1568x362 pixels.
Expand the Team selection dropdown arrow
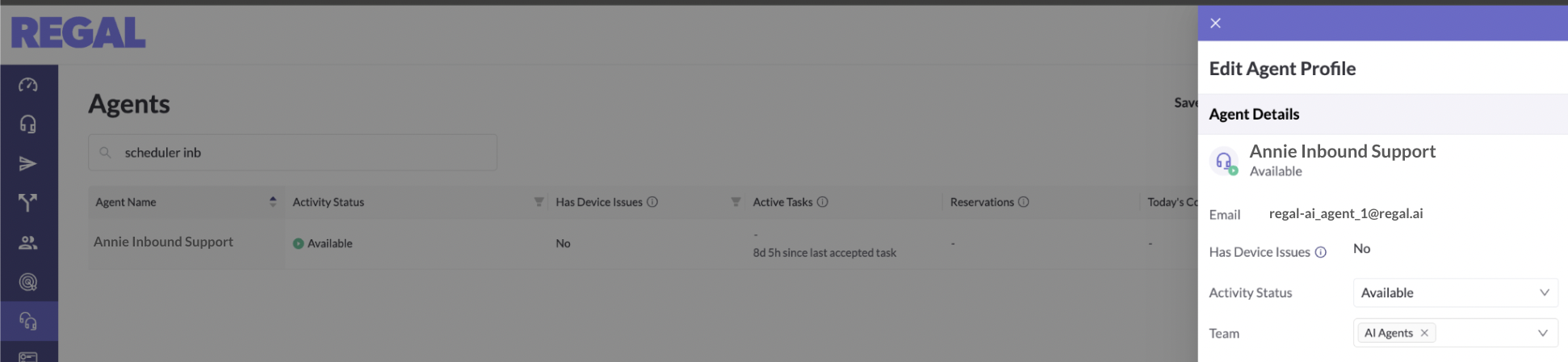tap(1543, 333)
